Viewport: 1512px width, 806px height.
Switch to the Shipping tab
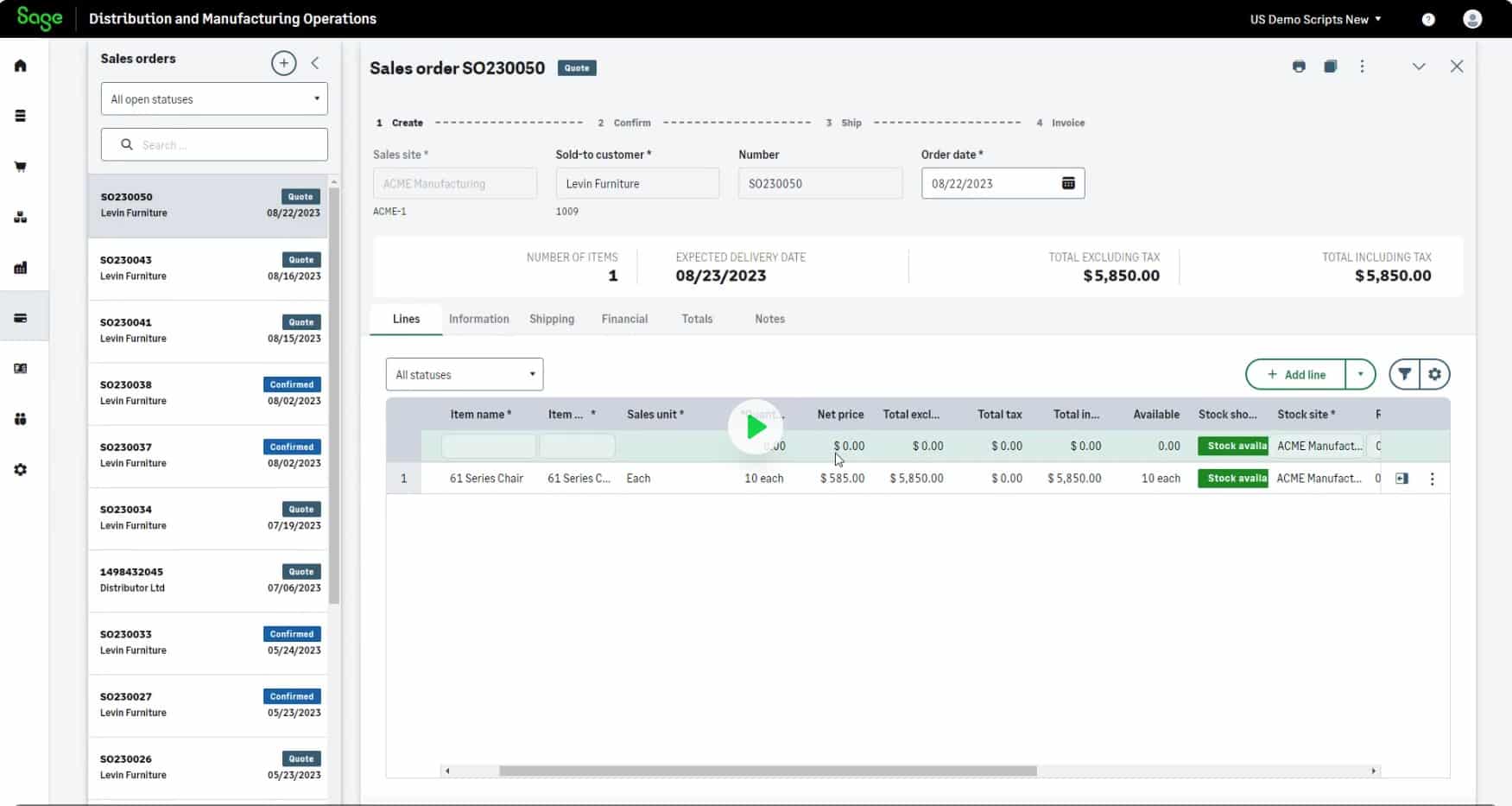pyautogui.click(x=552, y=319)
